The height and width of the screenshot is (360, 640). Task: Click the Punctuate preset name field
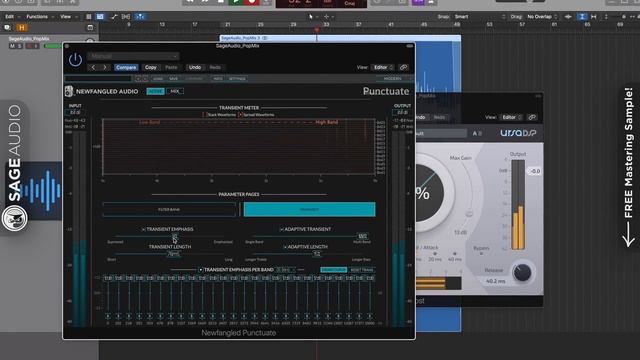[98, 78]
